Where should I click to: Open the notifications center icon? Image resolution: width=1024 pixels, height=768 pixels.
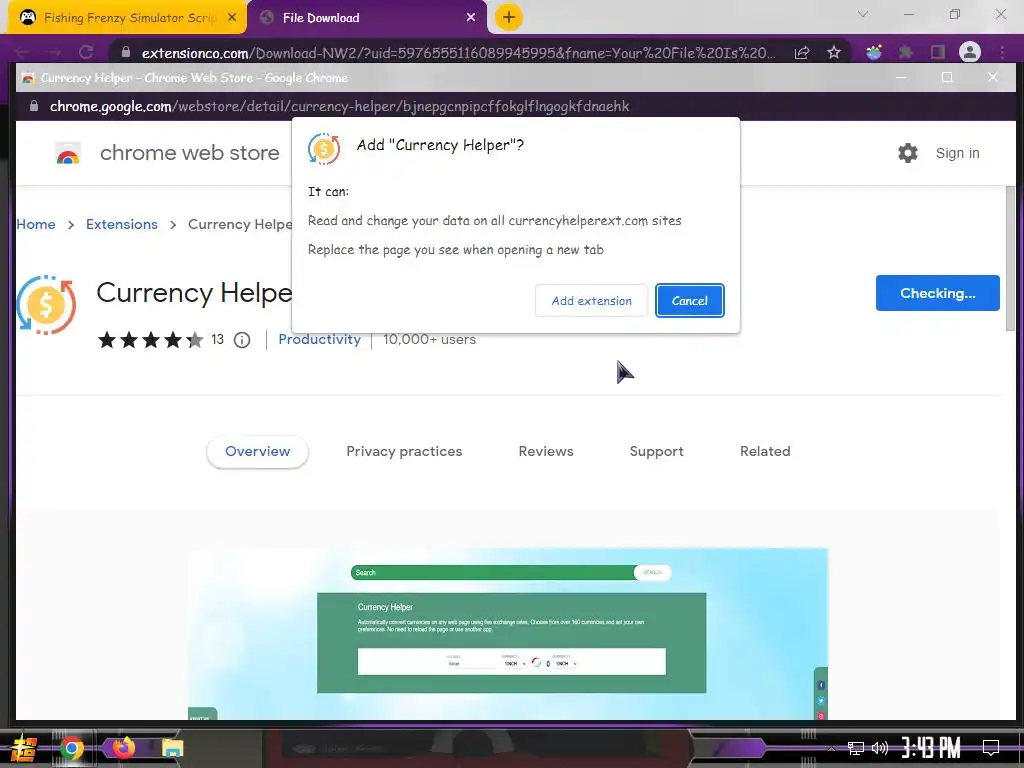pyautogui.click(x=991, y=747)
